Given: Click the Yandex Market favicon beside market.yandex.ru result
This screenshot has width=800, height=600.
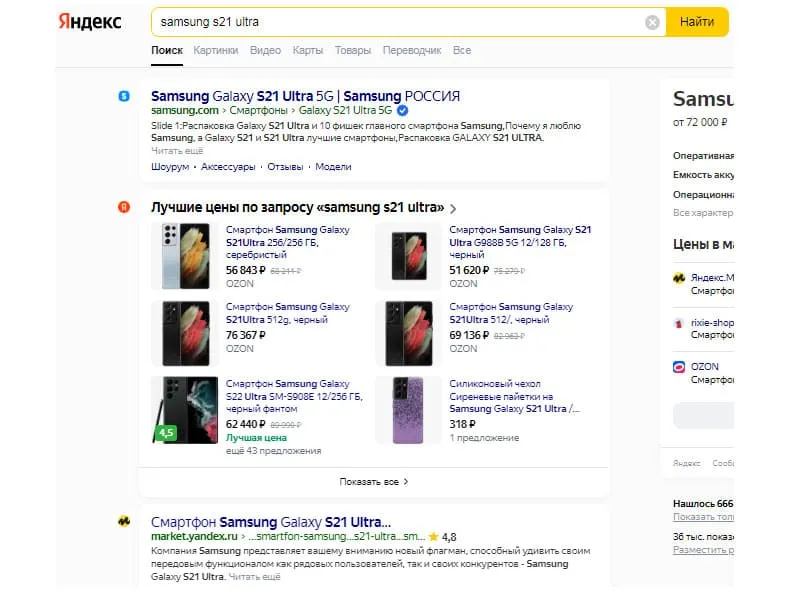Looking at the screenshot, I should pos(124,522).
